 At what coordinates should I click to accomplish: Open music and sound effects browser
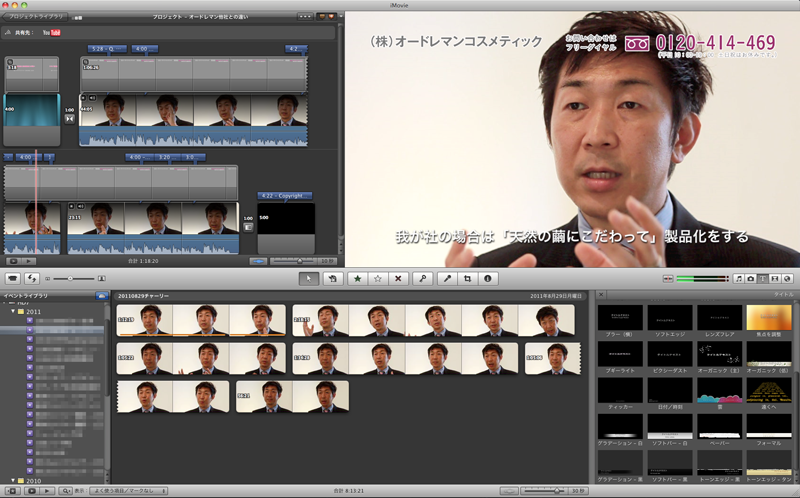click(x=738, y=279)
